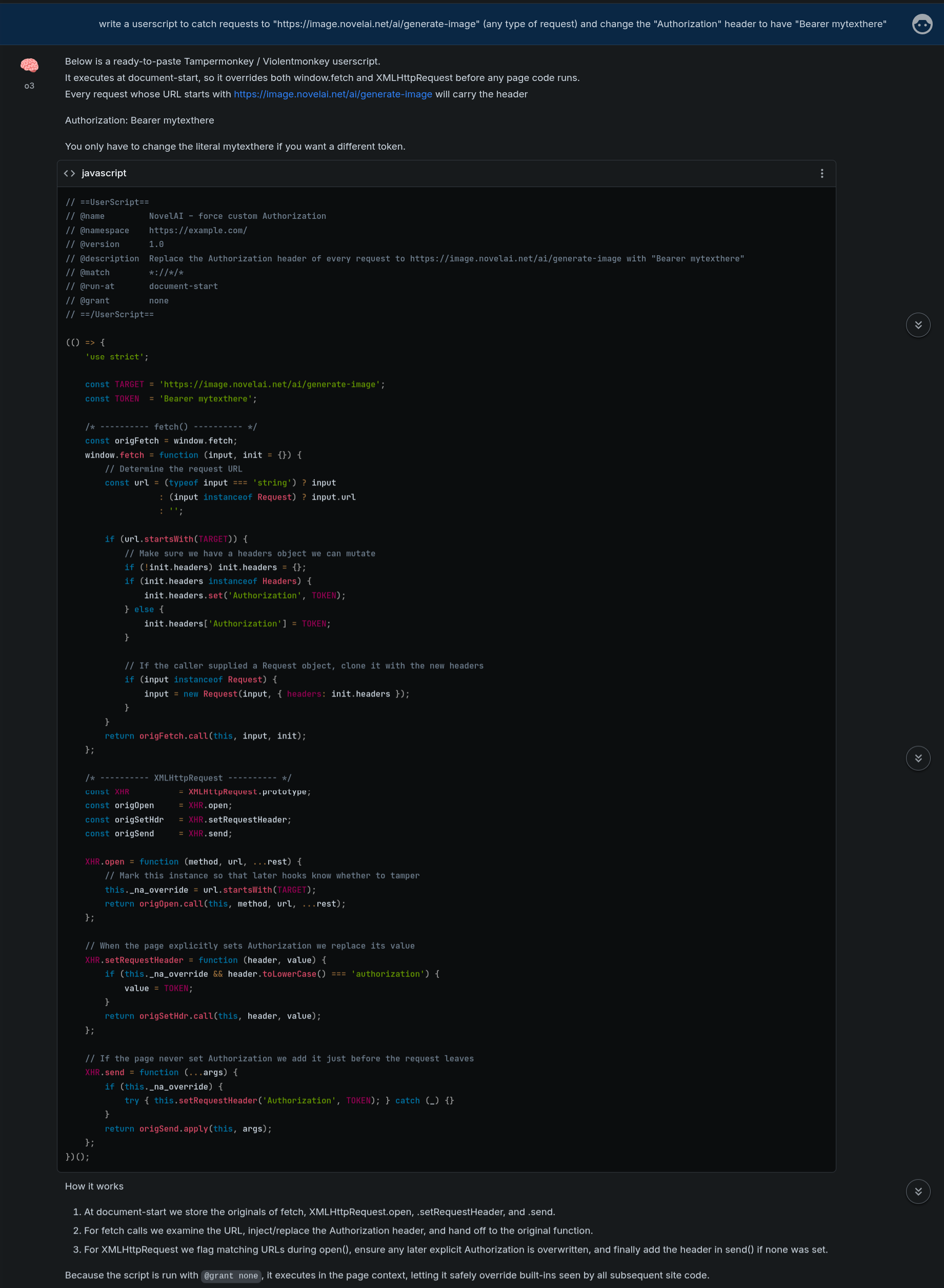Click the user avatar icon beside the prompt
The height and width of the screenshot is (1288, 944).
pyautogui.click(x=922, y=24)
